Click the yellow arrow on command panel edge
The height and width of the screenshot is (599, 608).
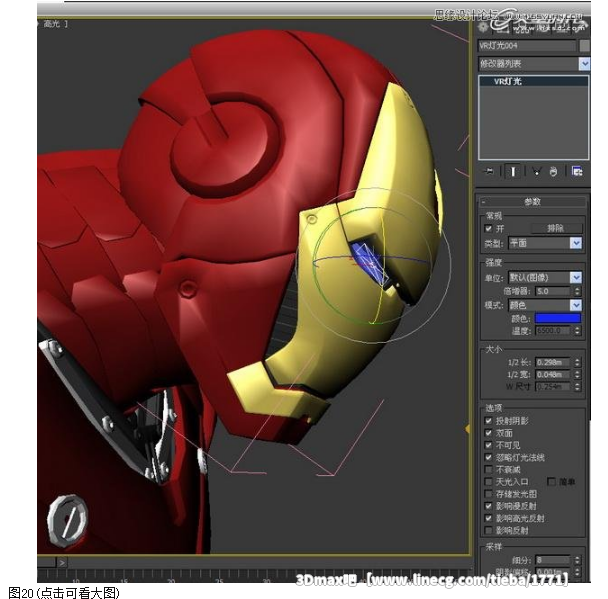(467, 428)
